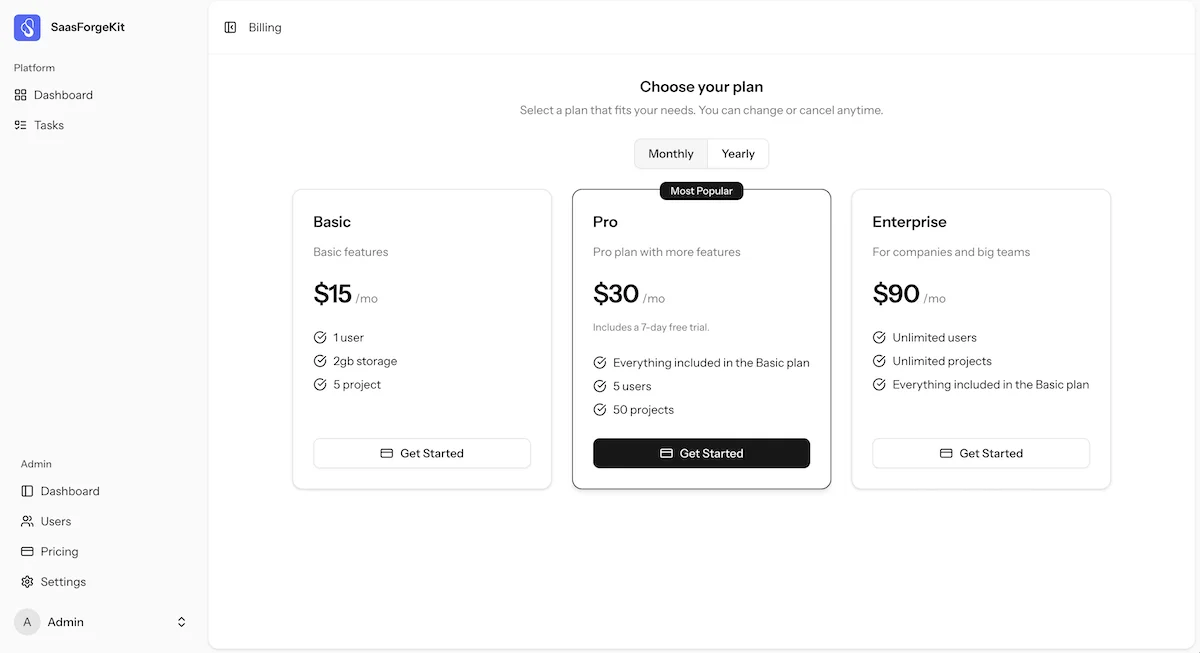Click the Users people icon
1200x653 pixels.
pos(28,521)
